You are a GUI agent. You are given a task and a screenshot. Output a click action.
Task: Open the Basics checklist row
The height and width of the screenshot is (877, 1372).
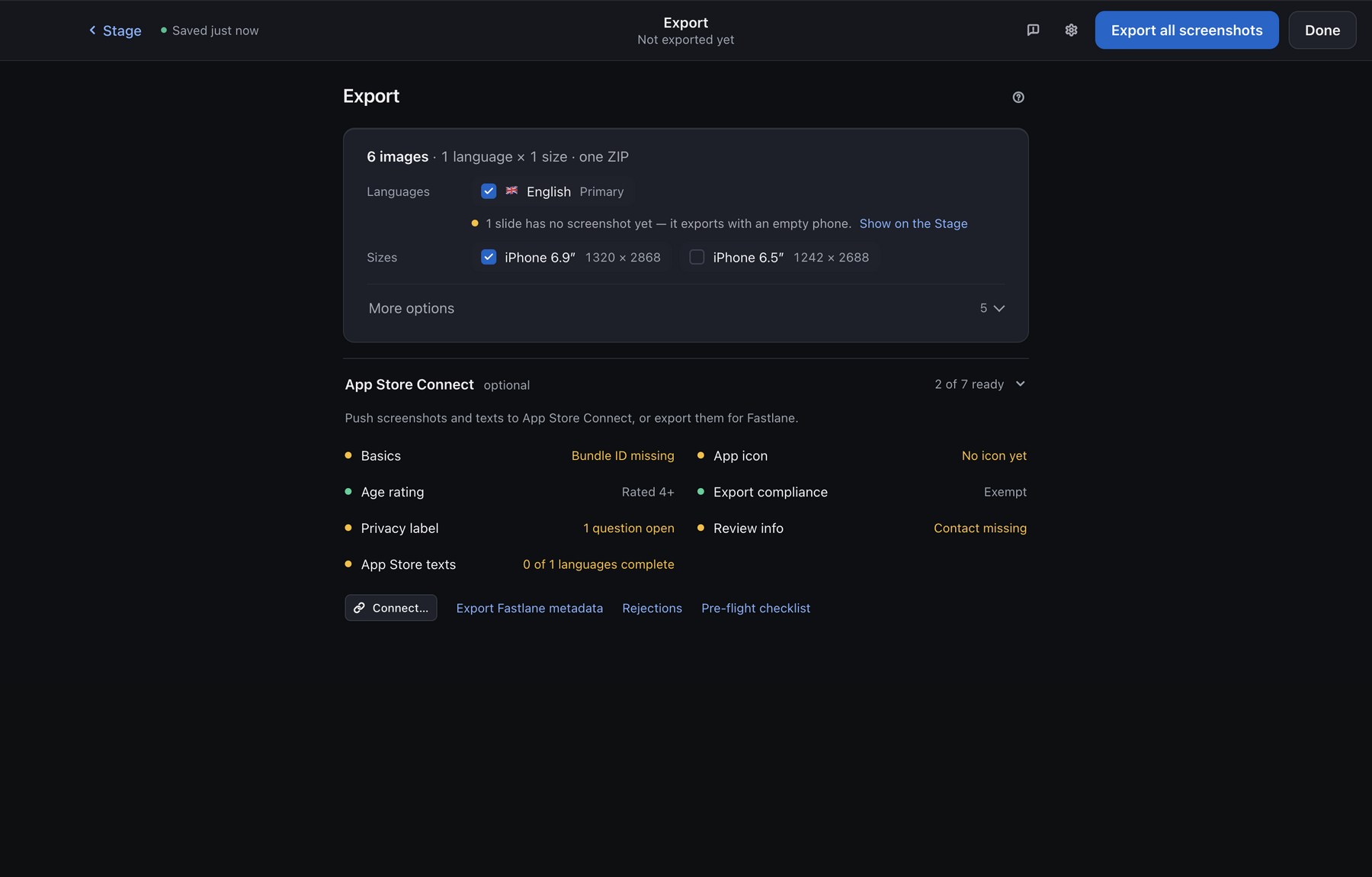[x=509, y=455]
